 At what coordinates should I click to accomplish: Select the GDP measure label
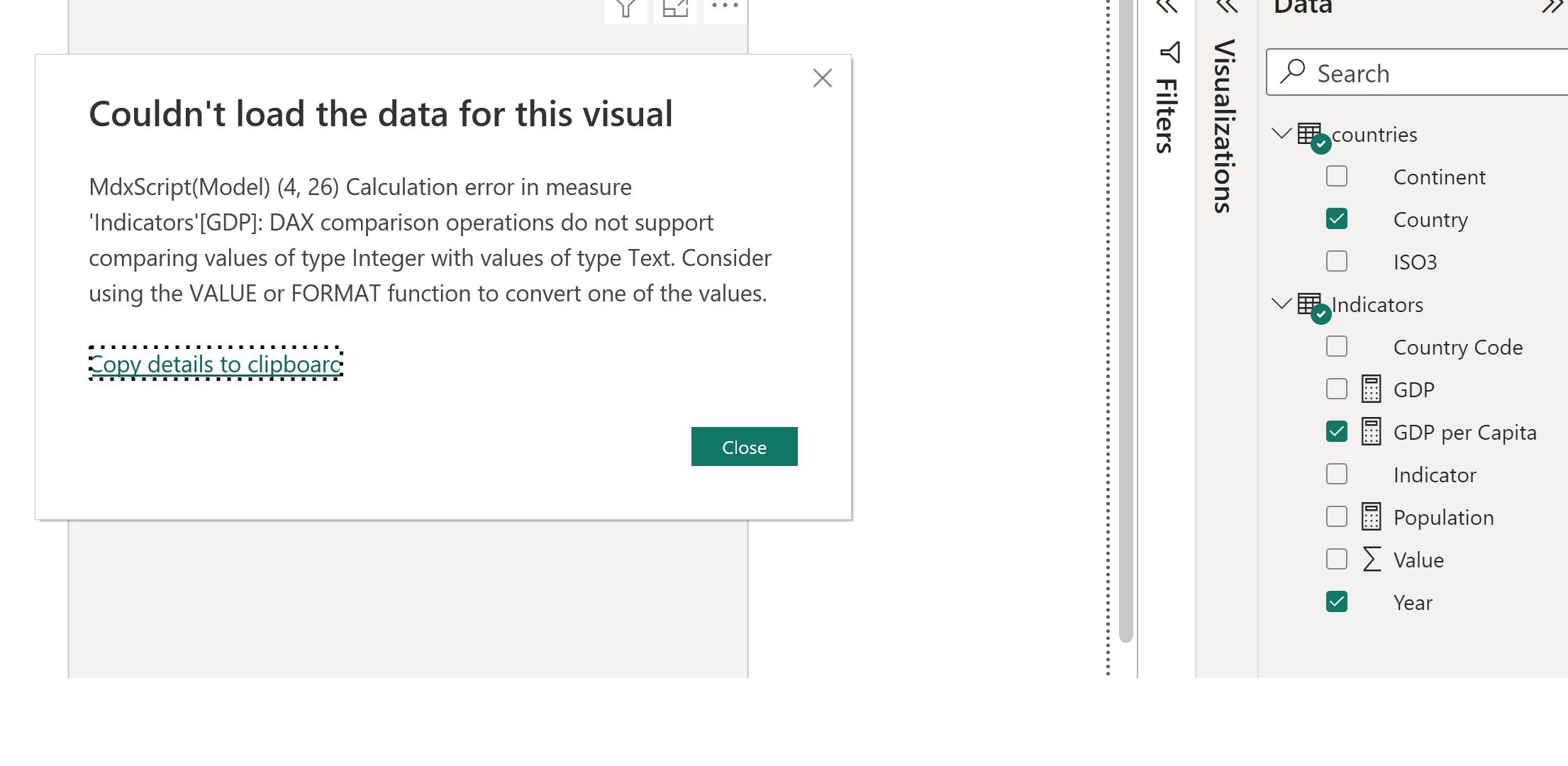[x=1413, y=390]
